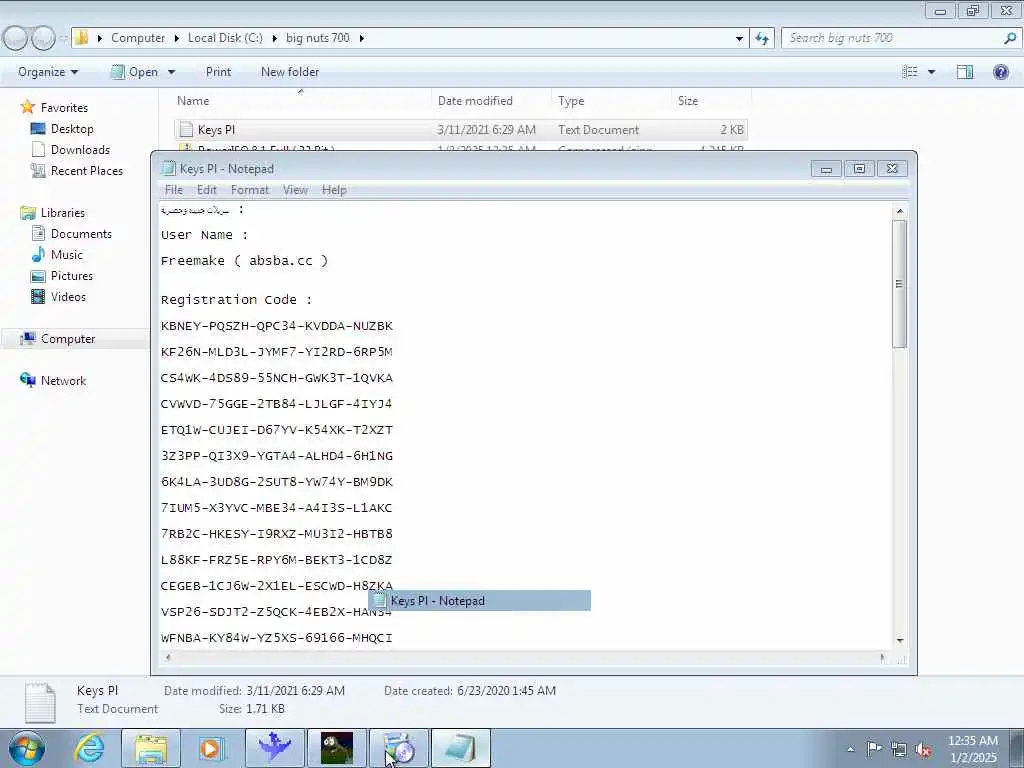Click the blue bird app taskbar icon
The width and height of the screenshot is (1024, 768).
(x=275, y=748)
